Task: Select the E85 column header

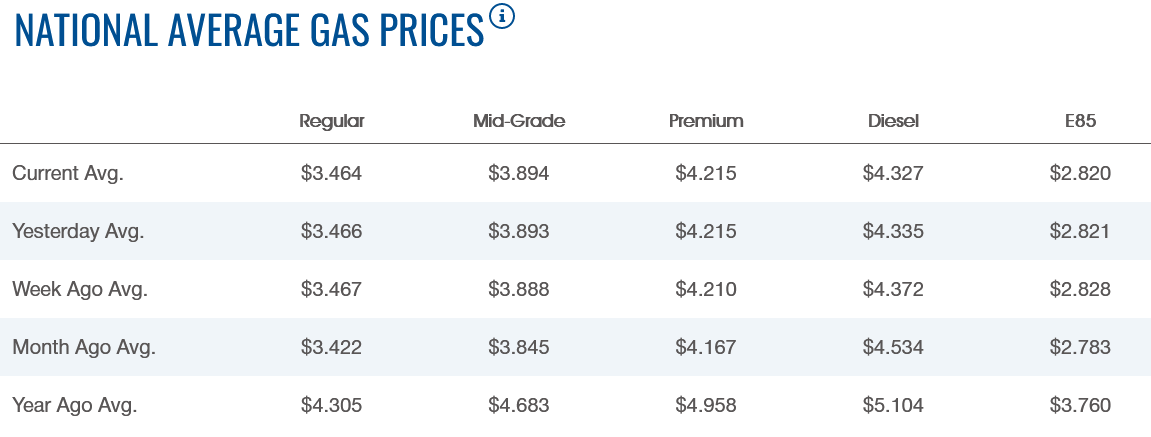Action: click(x=1081, y=121)
